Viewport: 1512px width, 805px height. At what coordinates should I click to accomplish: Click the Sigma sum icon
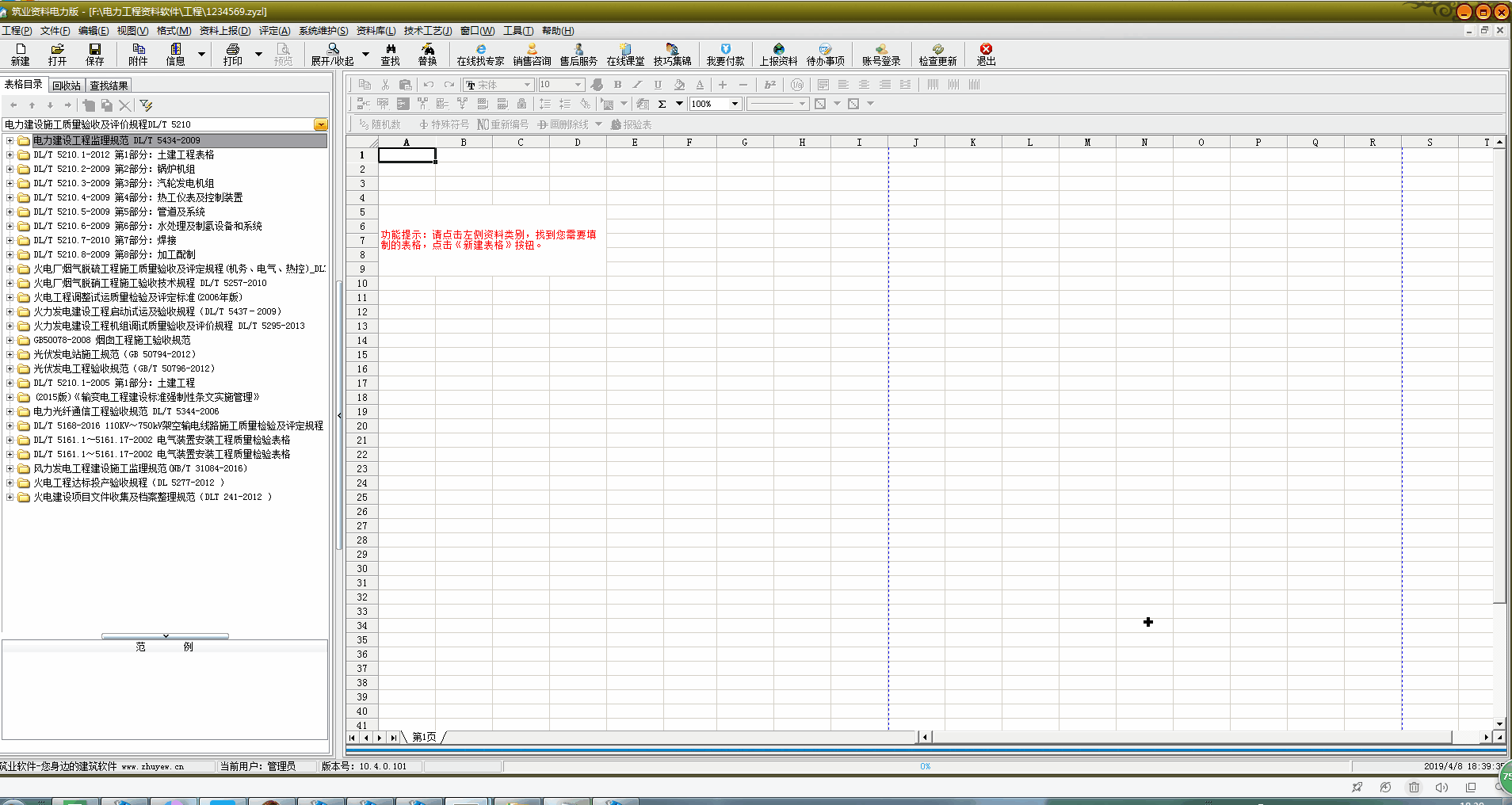(x=662, y=104)
